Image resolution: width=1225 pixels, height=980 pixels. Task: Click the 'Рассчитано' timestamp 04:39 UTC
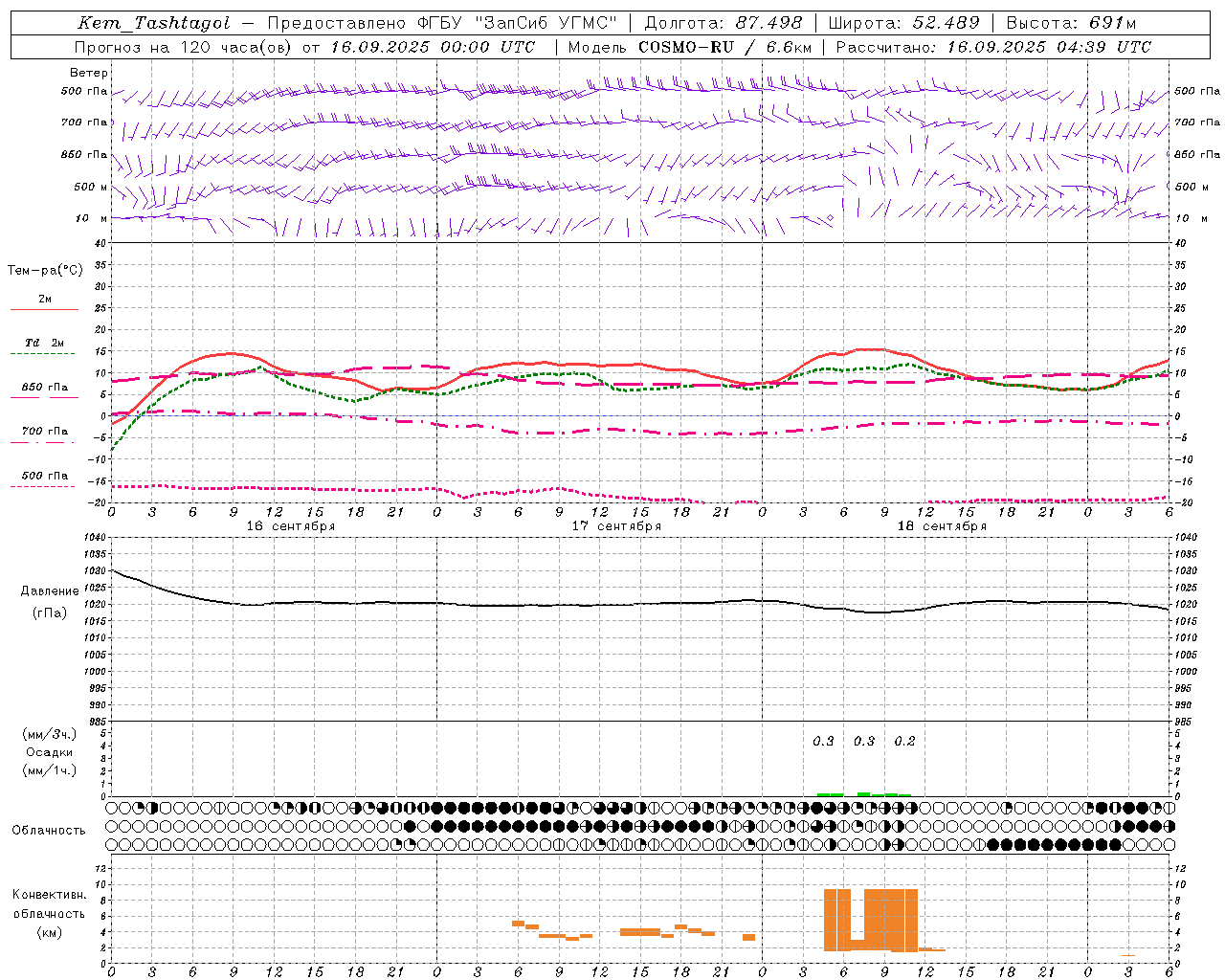(1103, 47)
